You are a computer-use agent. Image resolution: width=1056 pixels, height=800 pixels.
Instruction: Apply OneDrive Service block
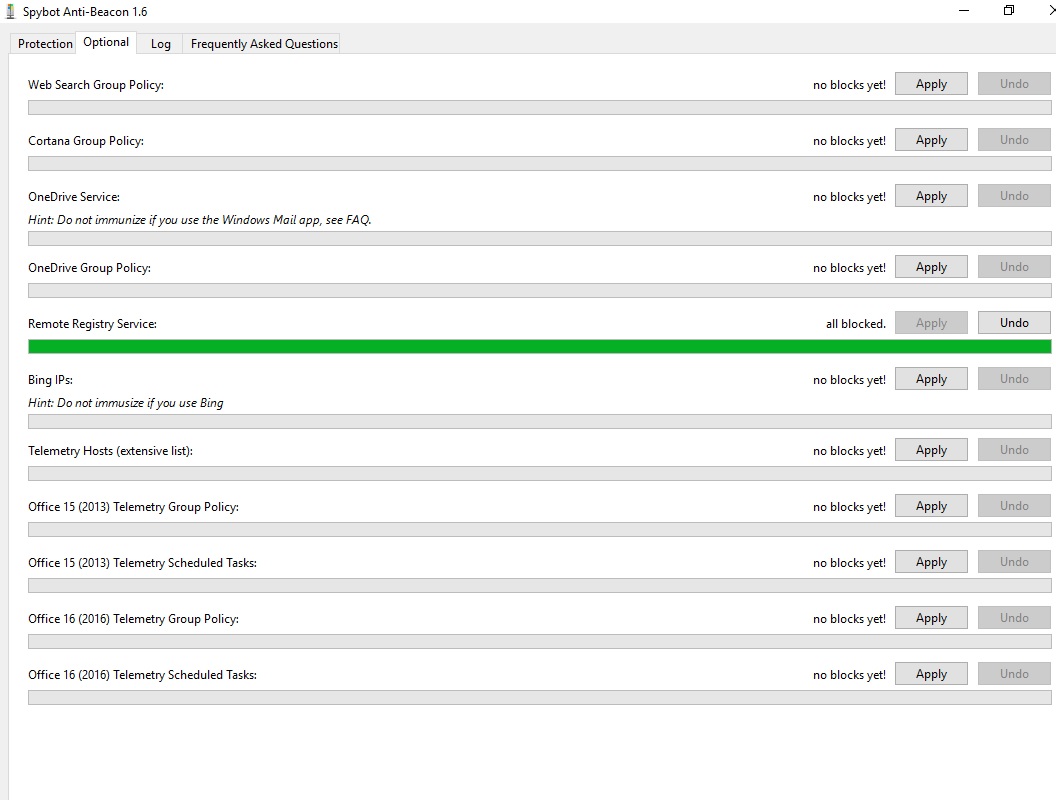click(x=931, y=196)
